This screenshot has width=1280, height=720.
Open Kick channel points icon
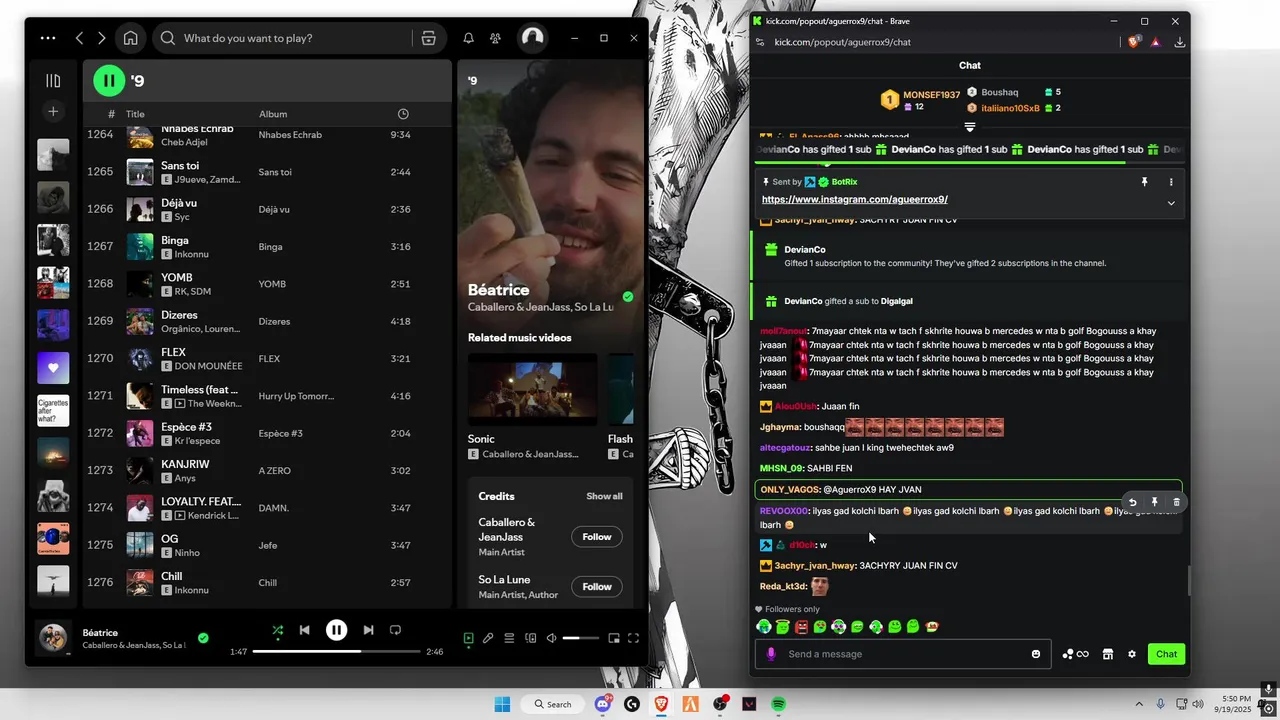point(1075,654)
